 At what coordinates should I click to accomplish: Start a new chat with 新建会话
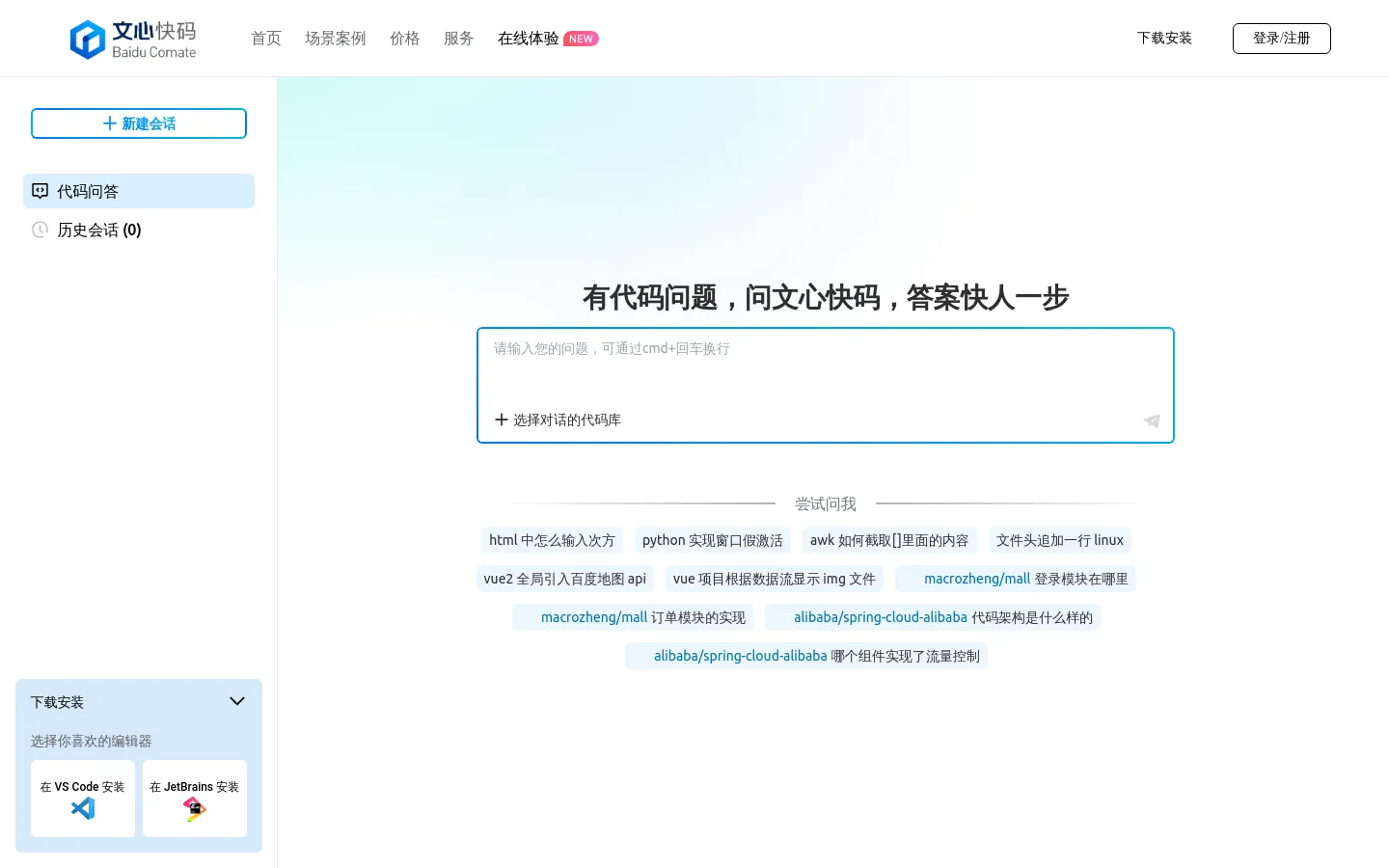139,123
